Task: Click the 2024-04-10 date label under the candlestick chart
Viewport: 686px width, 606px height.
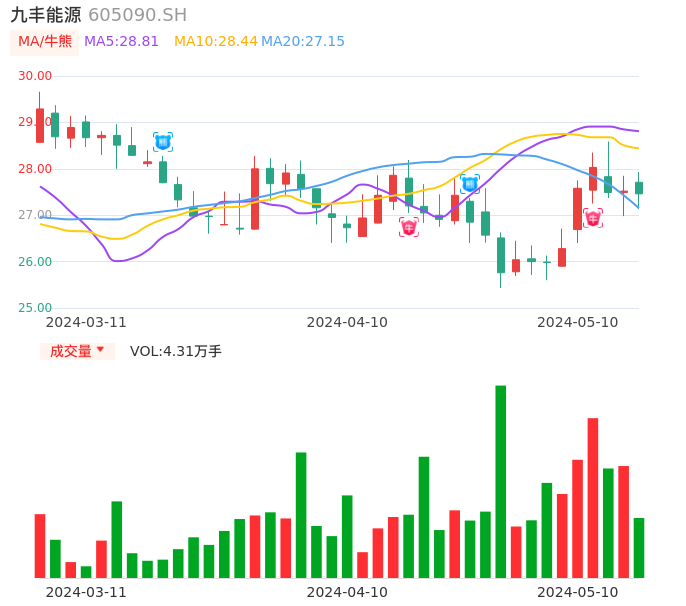Action: point(347,322)
